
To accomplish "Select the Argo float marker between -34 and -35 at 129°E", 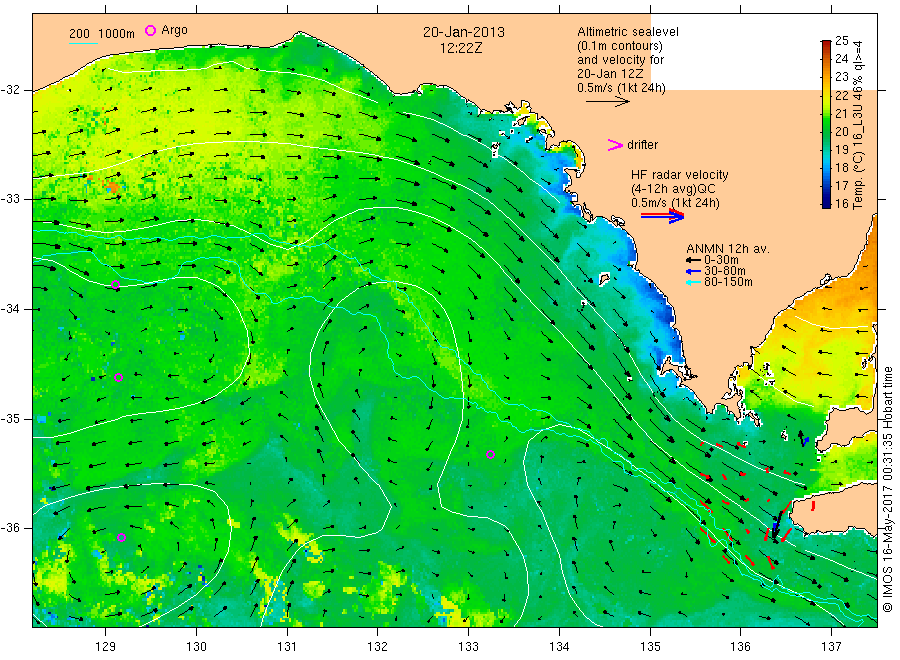I will [x=118, y=378].
